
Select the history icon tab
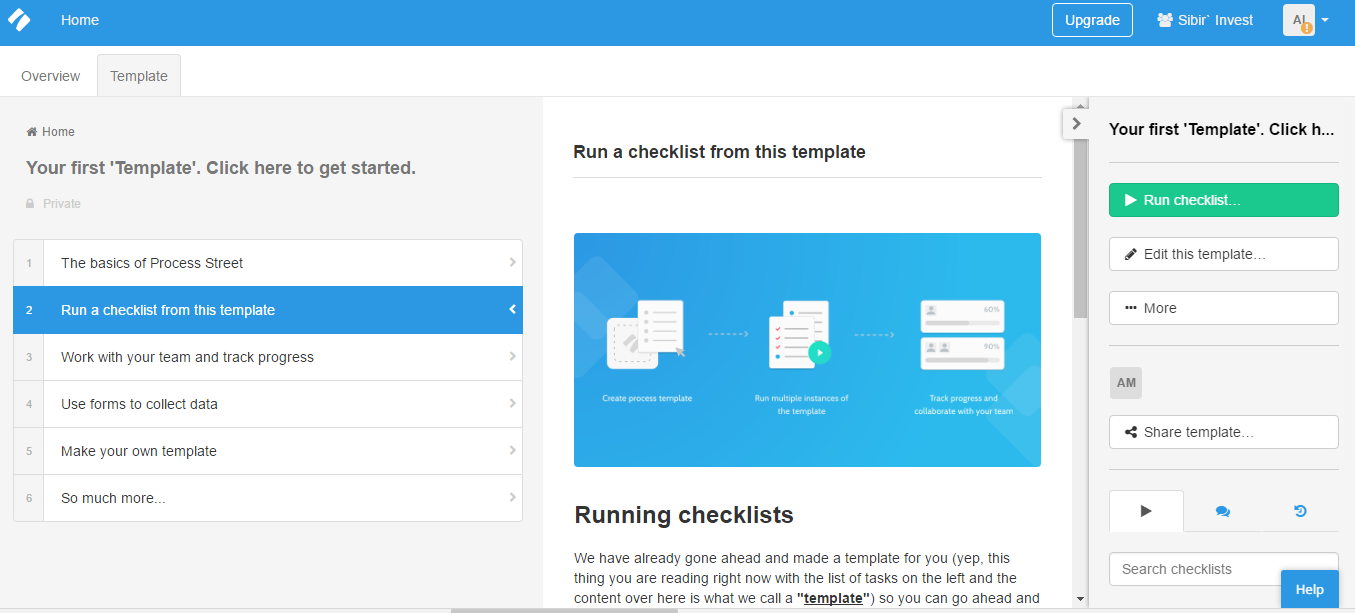click(x=1300, y=511)
